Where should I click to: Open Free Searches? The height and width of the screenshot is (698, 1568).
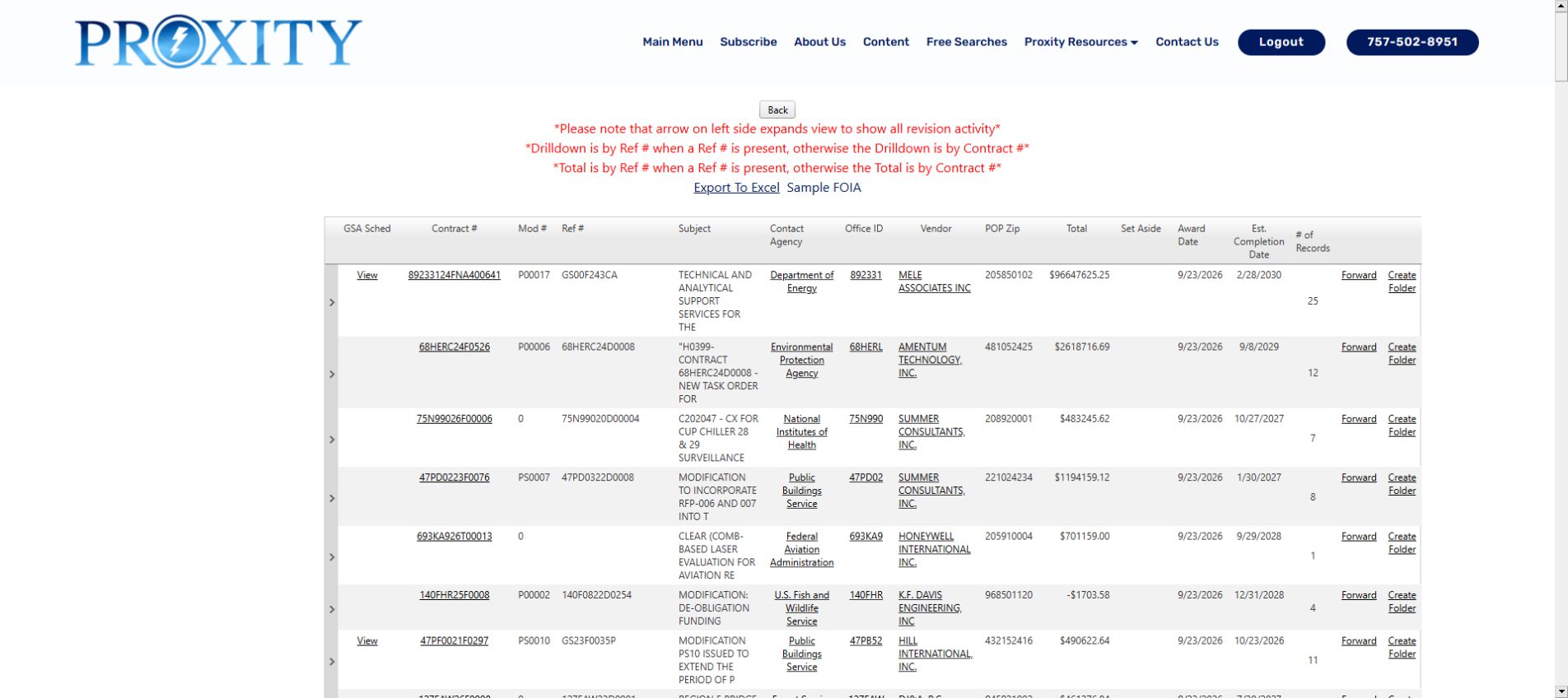click(x=967, y=42)
